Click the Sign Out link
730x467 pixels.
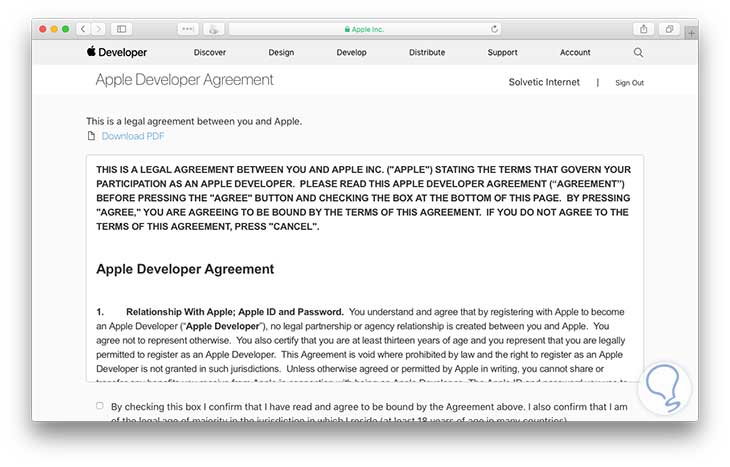[x=629, y=83]
